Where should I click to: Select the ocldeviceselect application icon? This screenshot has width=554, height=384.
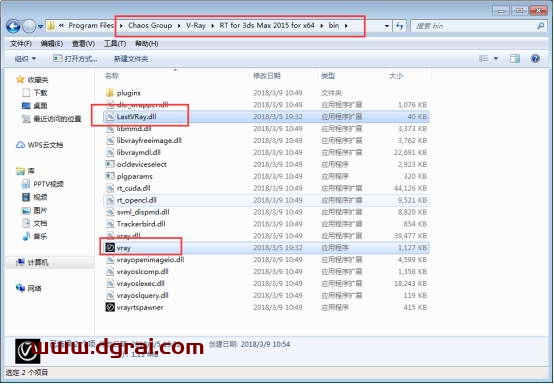pyautogui.click(x=110, y=164)
